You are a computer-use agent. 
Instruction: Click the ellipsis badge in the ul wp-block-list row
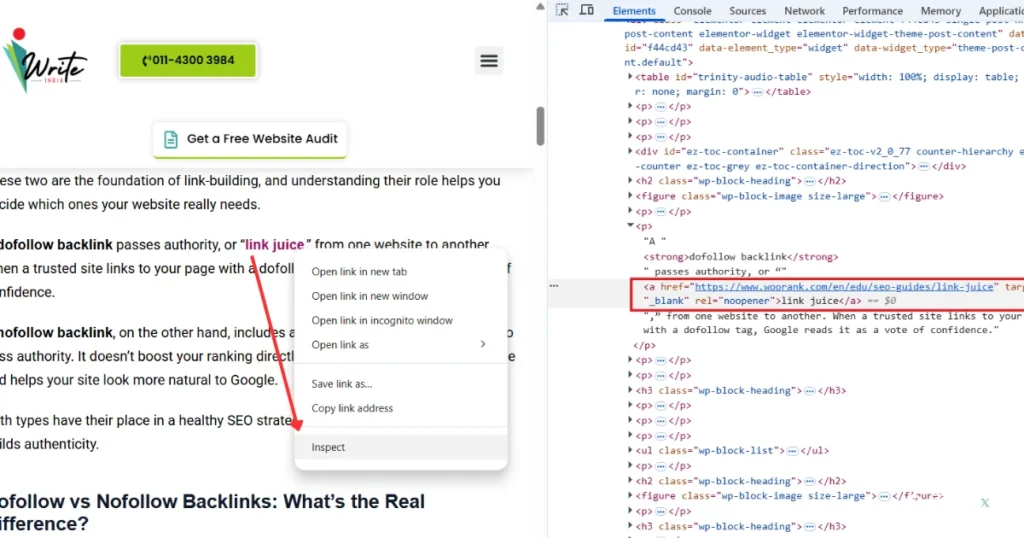click(x=792, y=451)
